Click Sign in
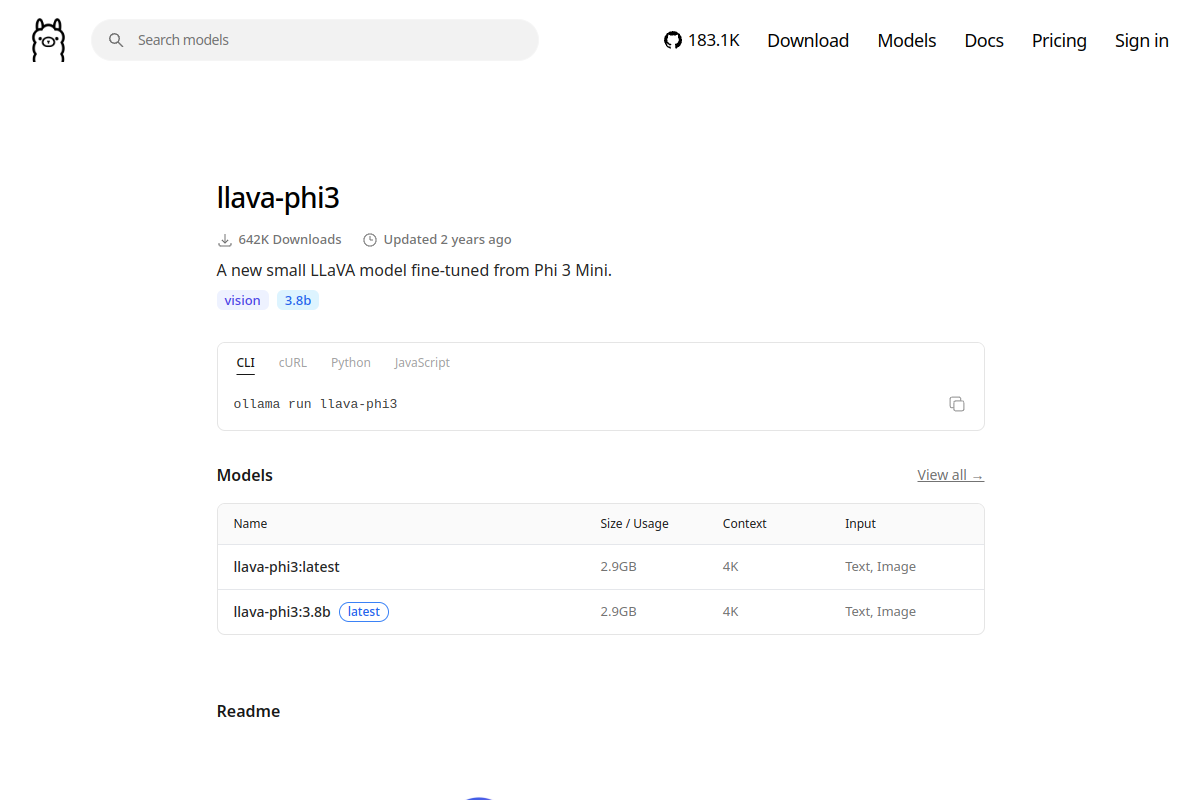This screenshot has width=1200, height=800. pyautogui.click(x=1142, y=40)
